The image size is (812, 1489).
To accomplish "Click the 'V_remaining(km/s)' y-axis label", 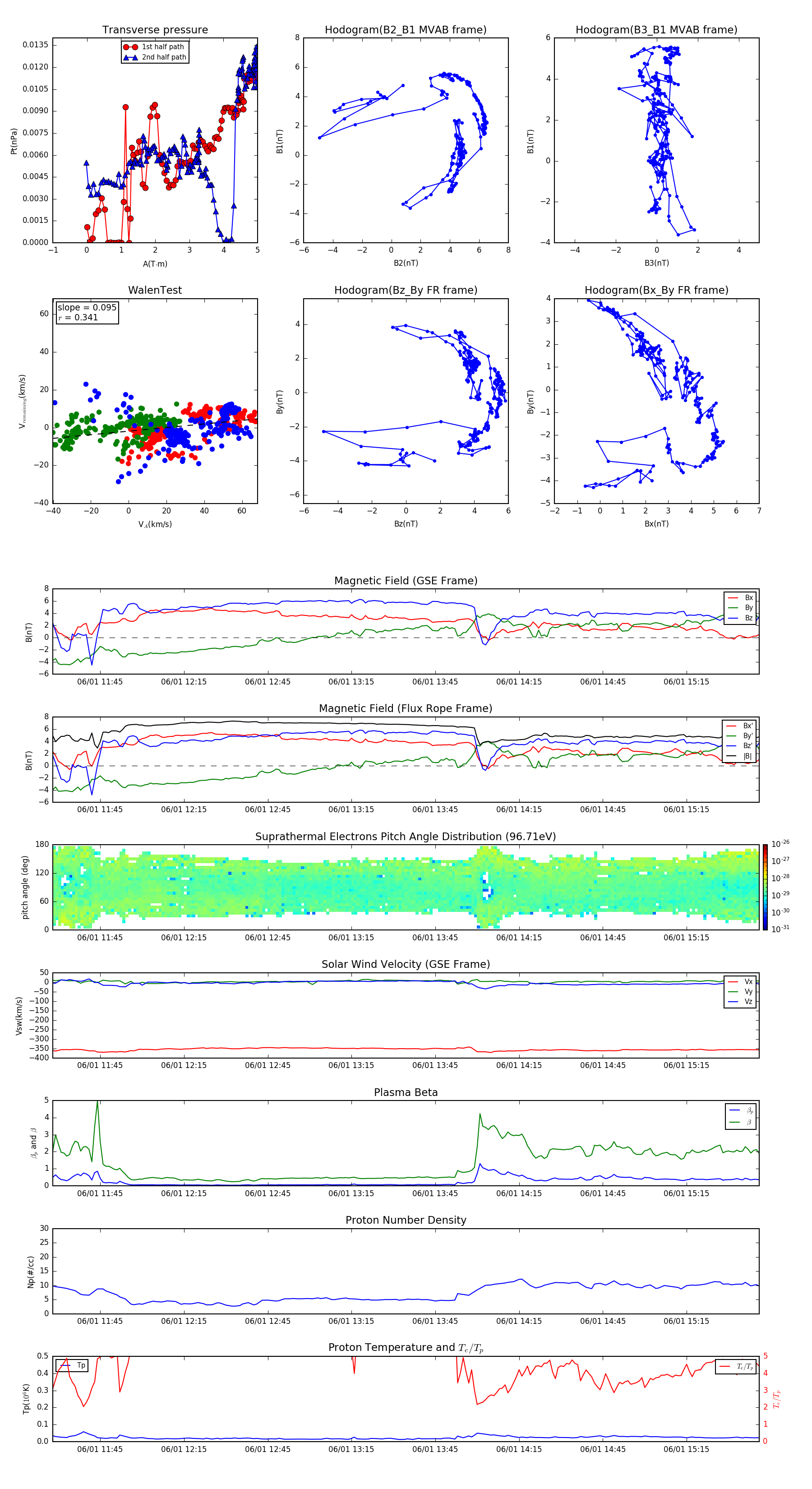I will (x=23, y=401).
